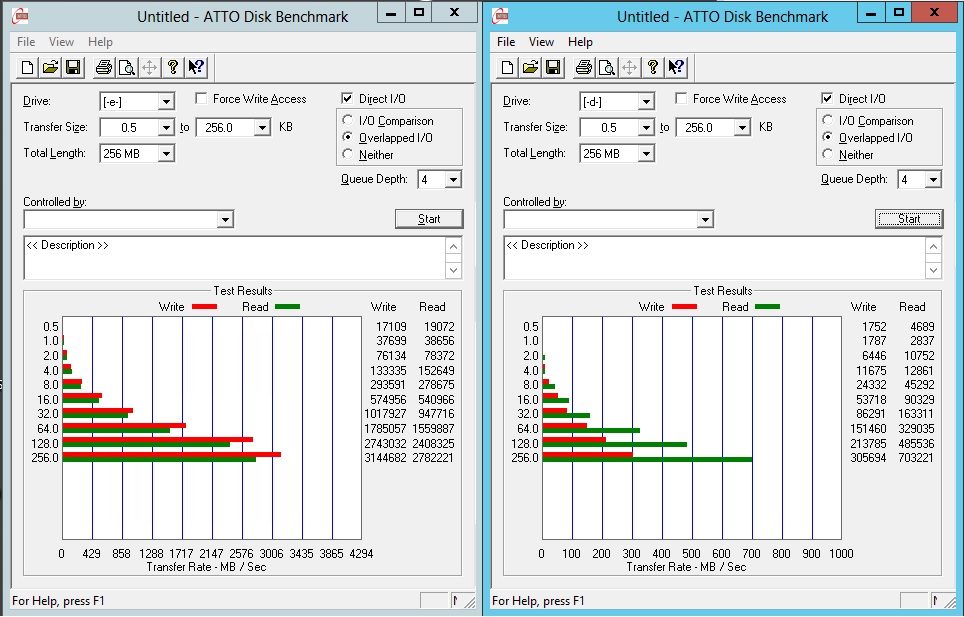The image size is (964, 617).
Task: Click green Read legend swatch, left window
Action: (x=287, y=306)
